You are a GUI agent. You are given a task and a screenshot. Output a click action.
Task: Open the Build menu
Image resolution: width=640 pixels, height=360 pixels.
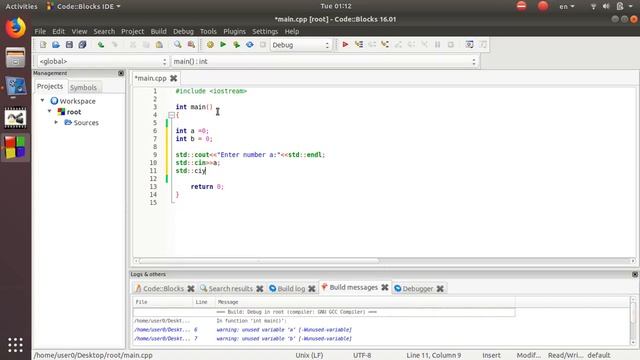(x=158, y=31)
